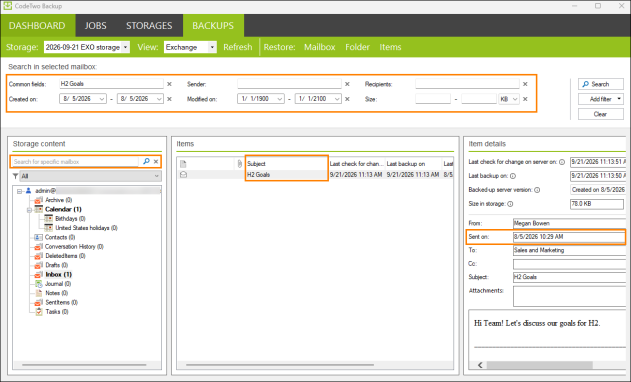Open the View dropdown set to Exchange

(190, 47)
